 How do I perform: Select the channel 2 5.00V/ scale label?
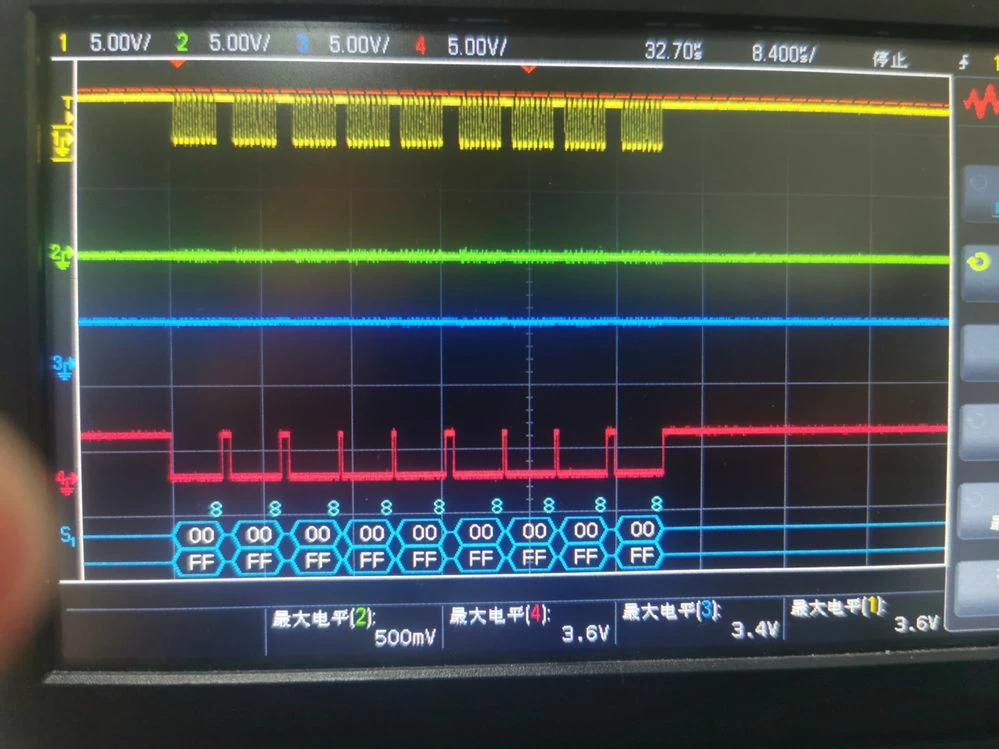[239, 43]
